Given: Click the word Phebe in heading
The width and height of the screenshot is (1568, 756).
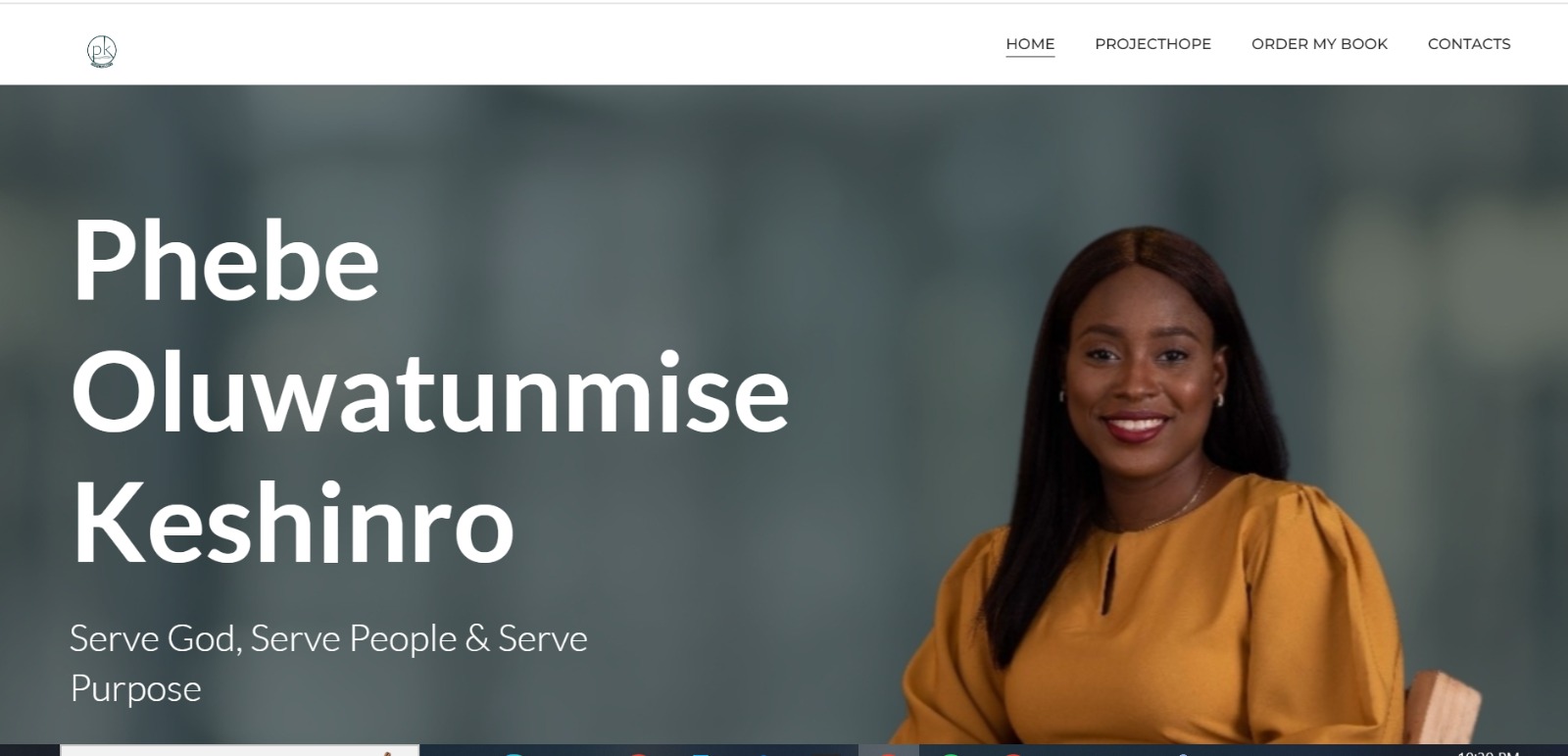Looking at the screenshot, I should pos(225,260).
